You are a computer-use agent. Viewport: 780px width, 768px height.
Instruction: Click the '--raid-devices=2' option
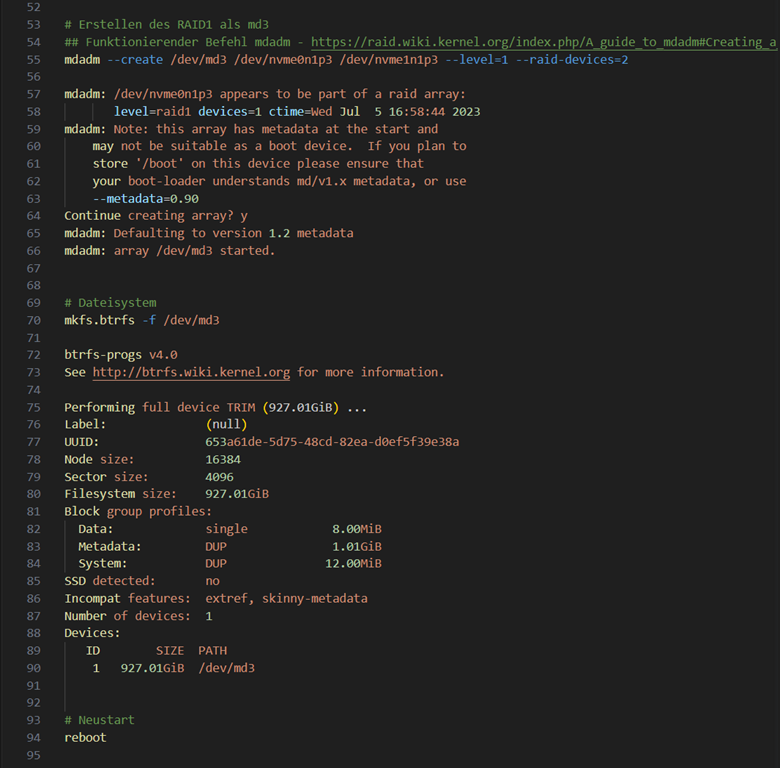[572, 59]
